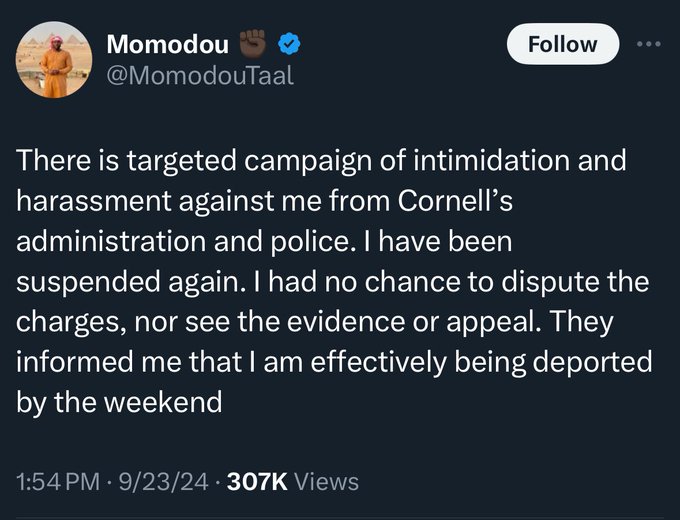Open the three-dot more options menu
Viewport: 680px width, 520px height.
coord(649,44)
